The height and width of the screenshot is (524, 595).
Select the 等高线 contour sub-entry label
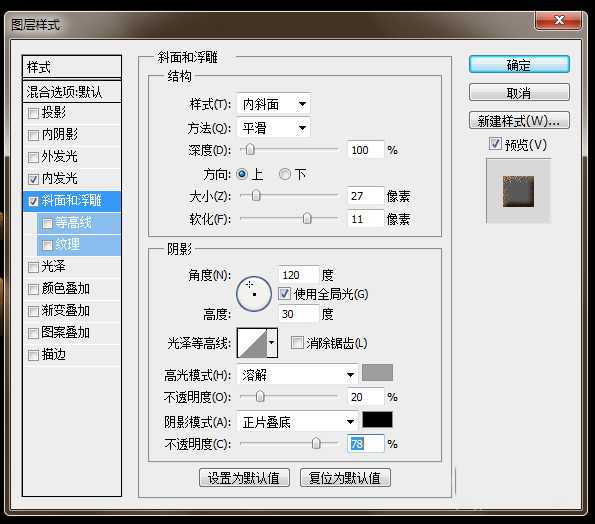74,223
